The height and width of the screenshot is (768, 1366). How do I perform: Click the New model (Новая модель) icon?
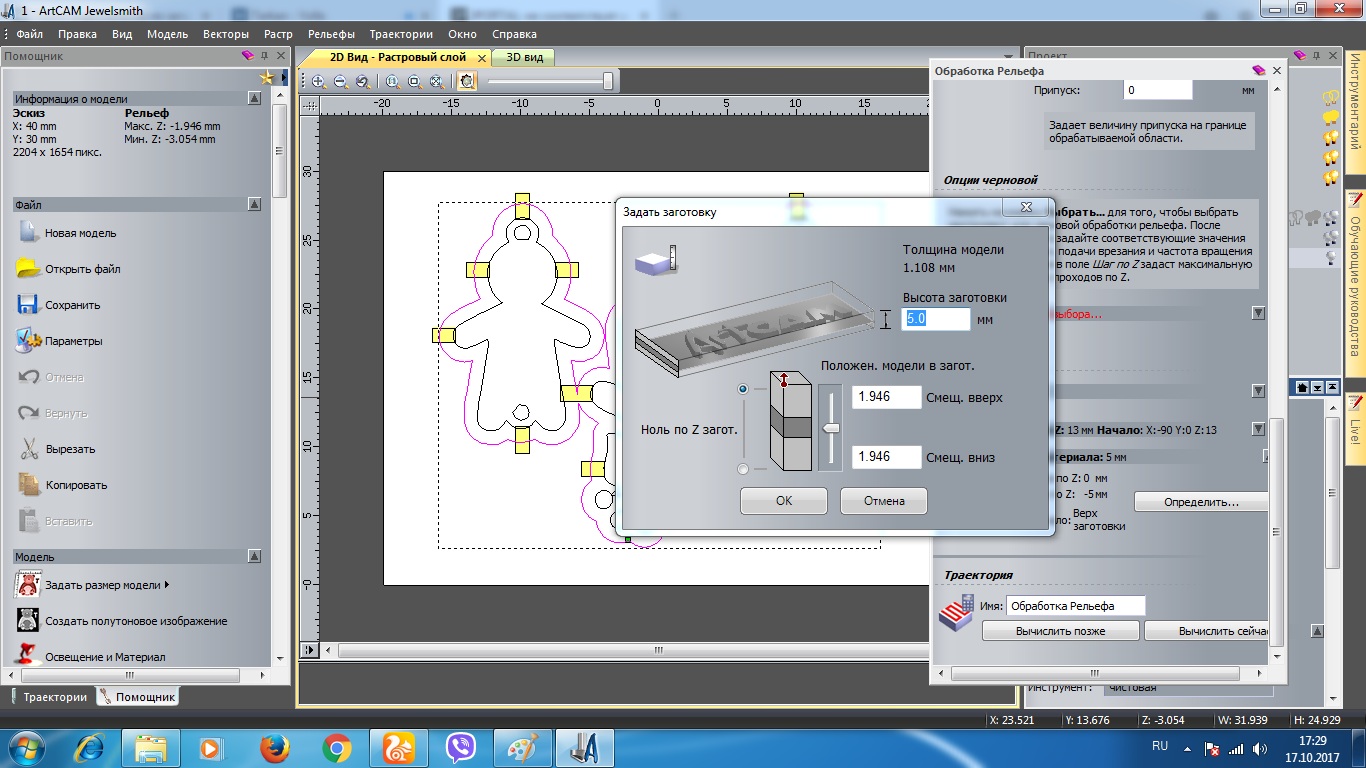[28, 233]
